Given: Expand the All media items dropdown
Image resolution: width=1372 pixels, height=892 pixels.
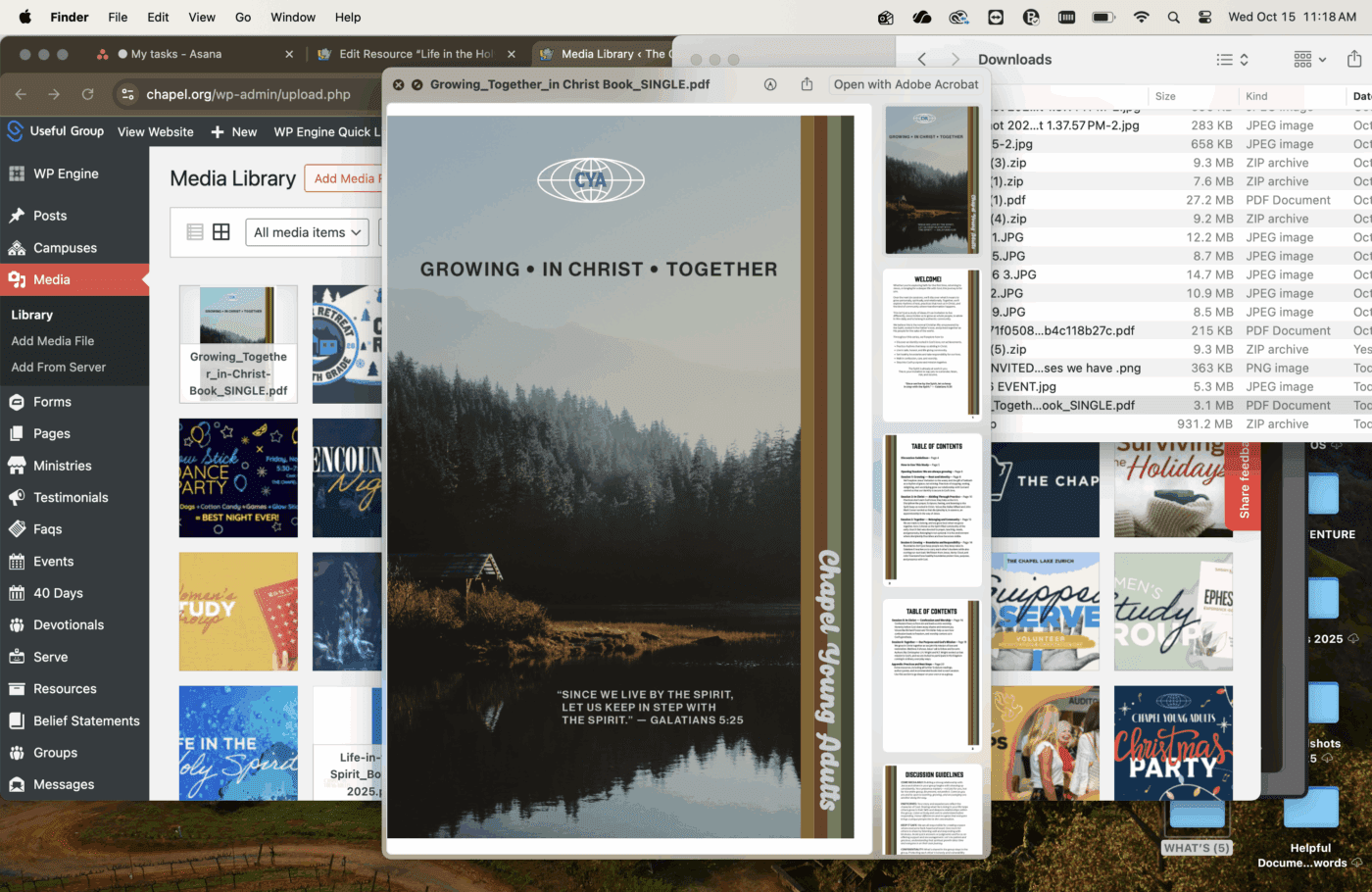Looking at the screenshot, I should (x=307, y=232).
